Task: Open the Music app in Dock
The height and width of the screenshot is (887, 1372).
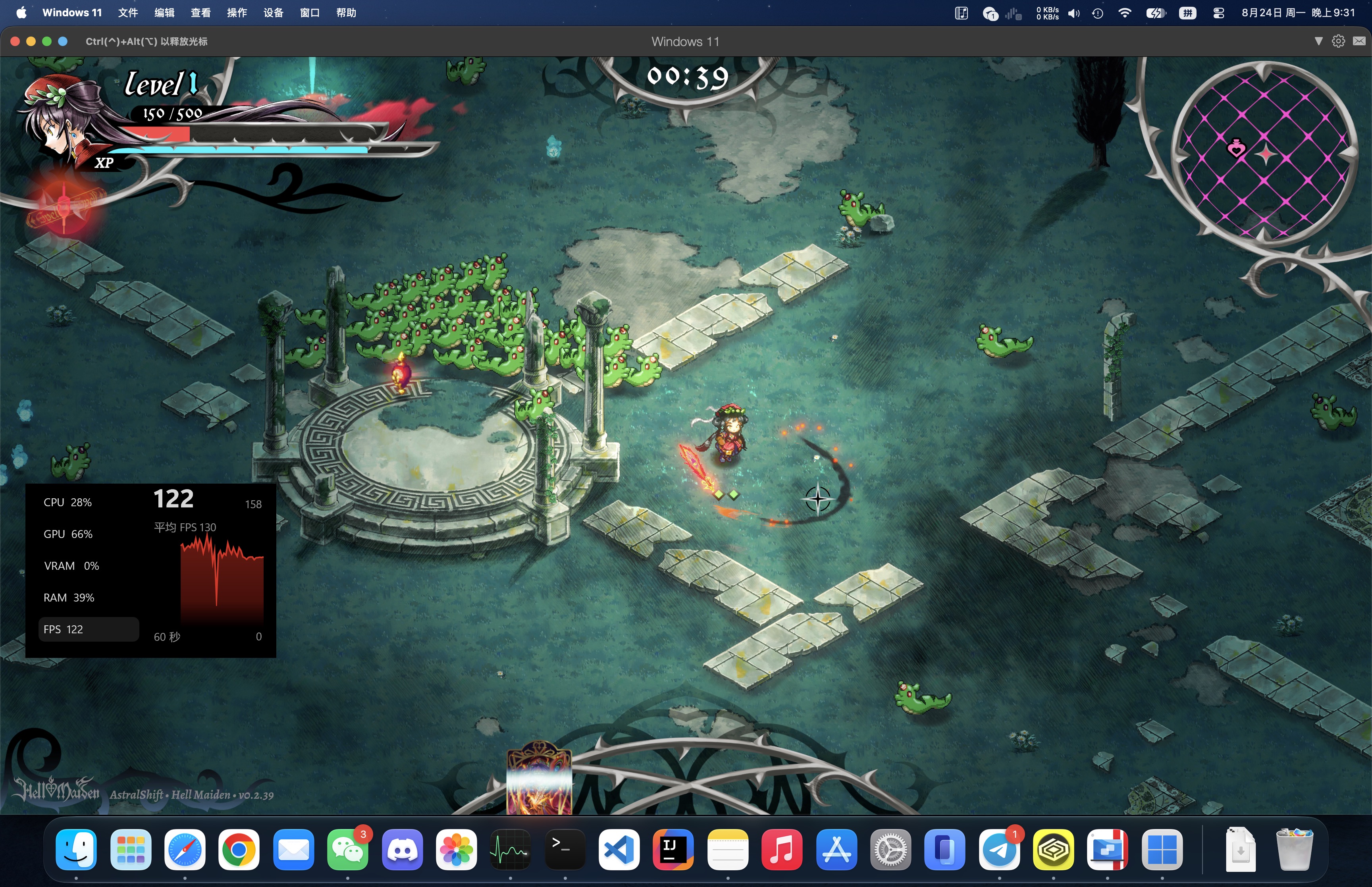Action: [782, 849]
